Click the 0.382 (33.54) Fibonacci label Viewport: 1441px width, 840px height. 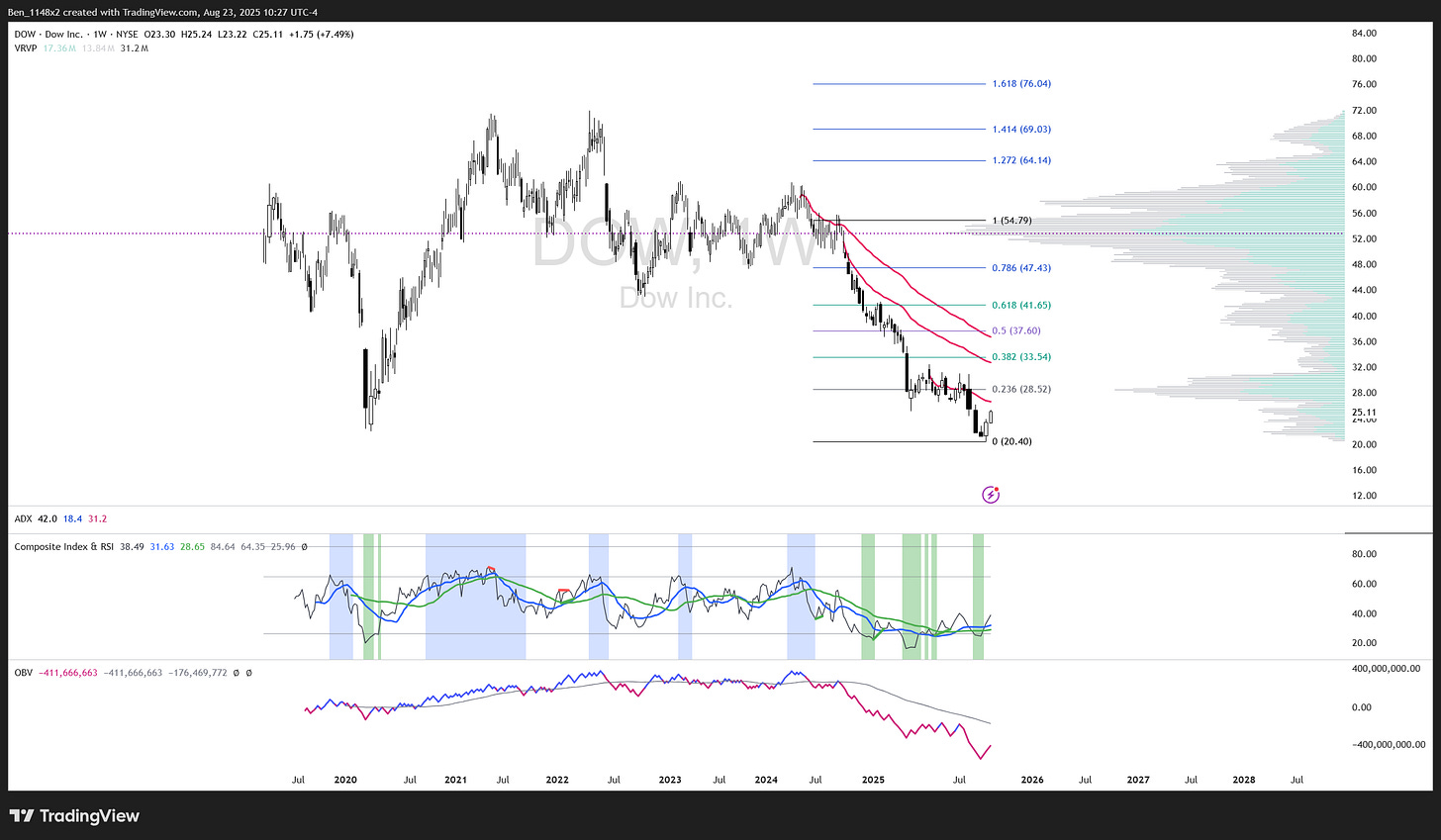point(1021,357)
